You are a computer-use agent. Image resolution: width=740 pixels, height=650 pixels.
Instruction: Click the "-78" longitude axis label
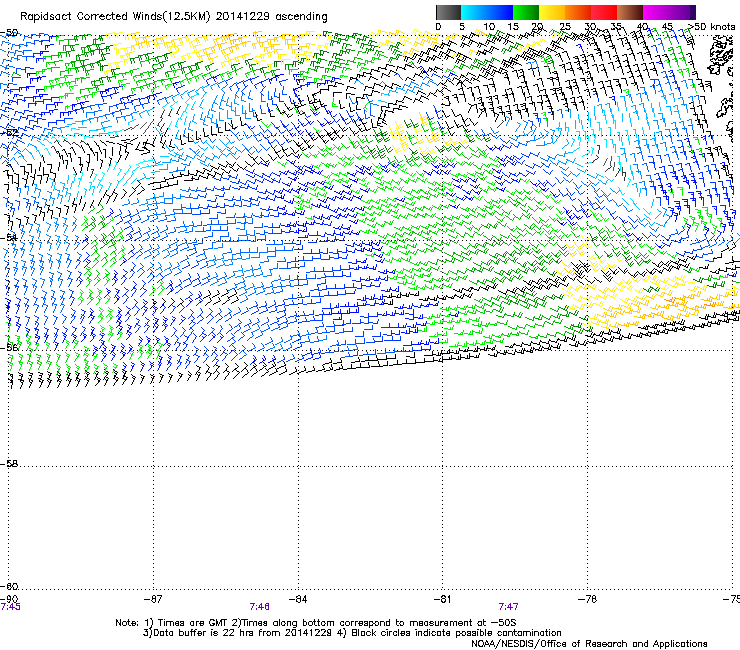[587, 599]
